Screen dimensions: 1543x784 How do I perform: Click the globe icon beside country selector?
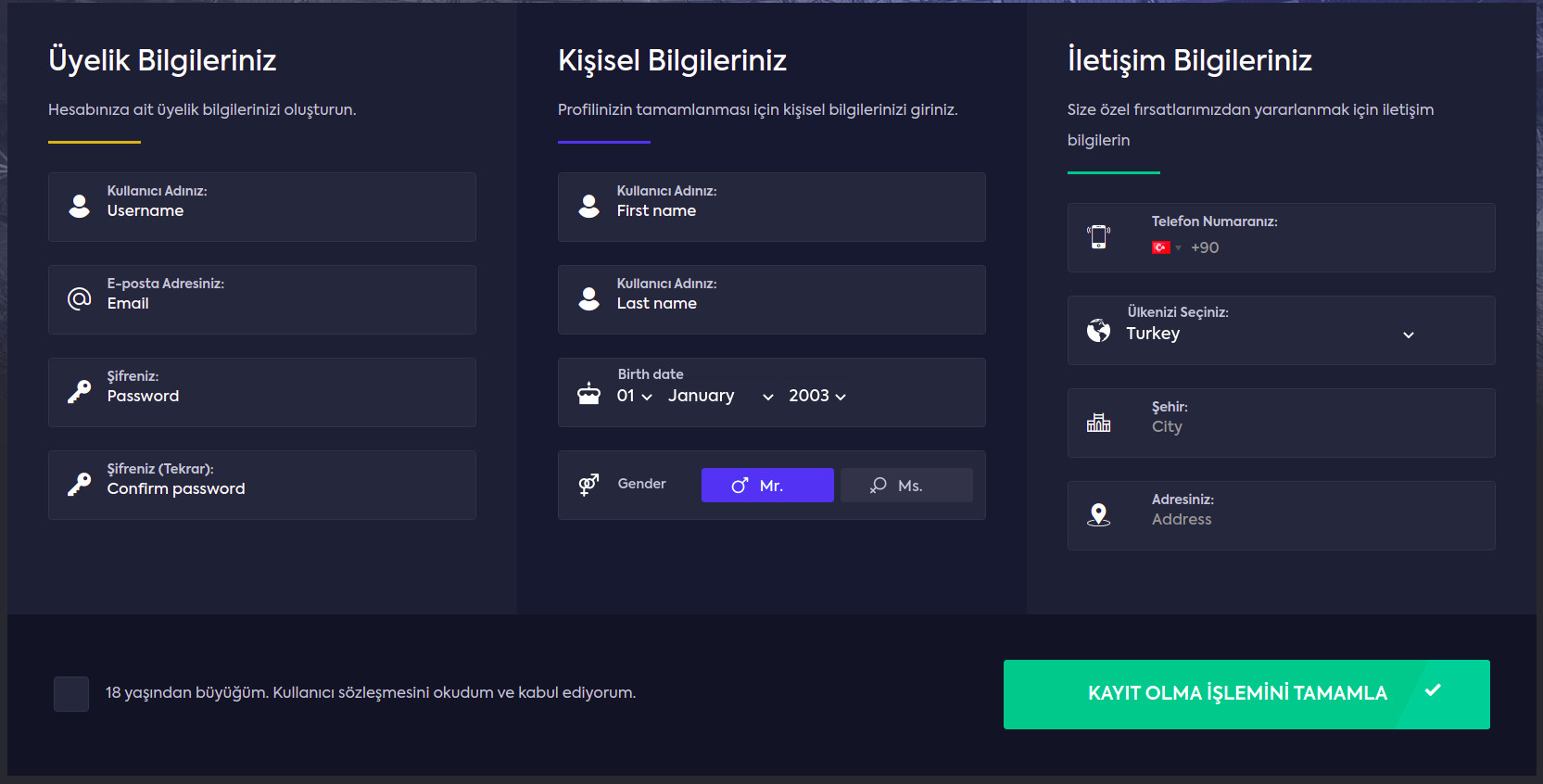(1099, 331)
